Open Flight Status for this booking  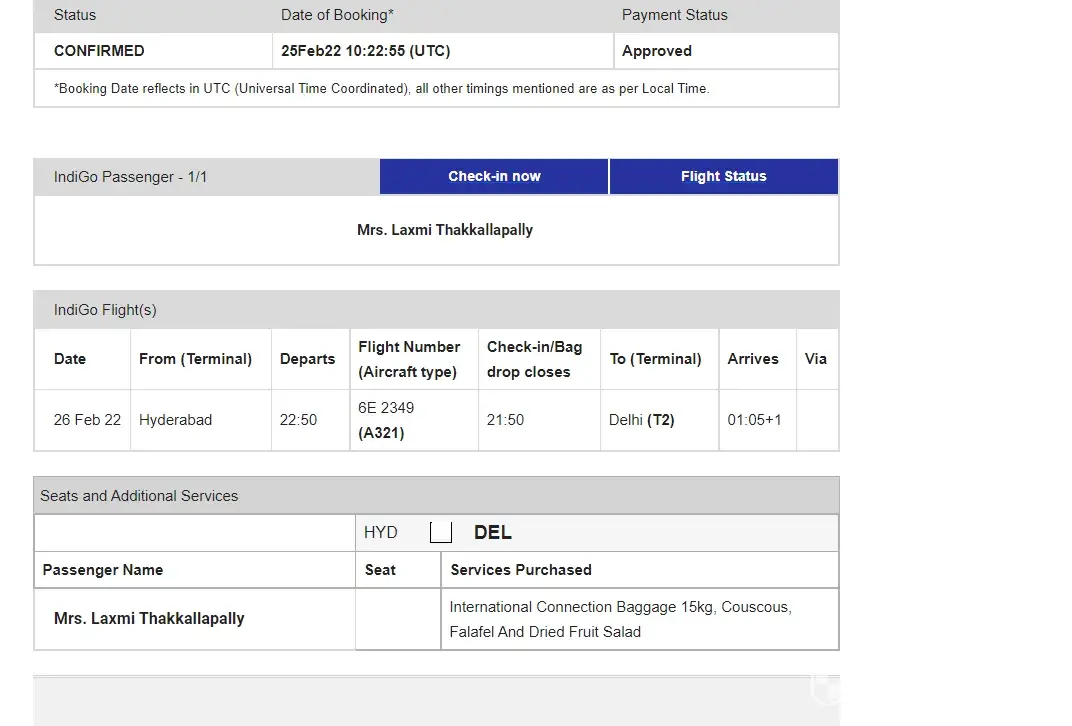pos(723,176)
